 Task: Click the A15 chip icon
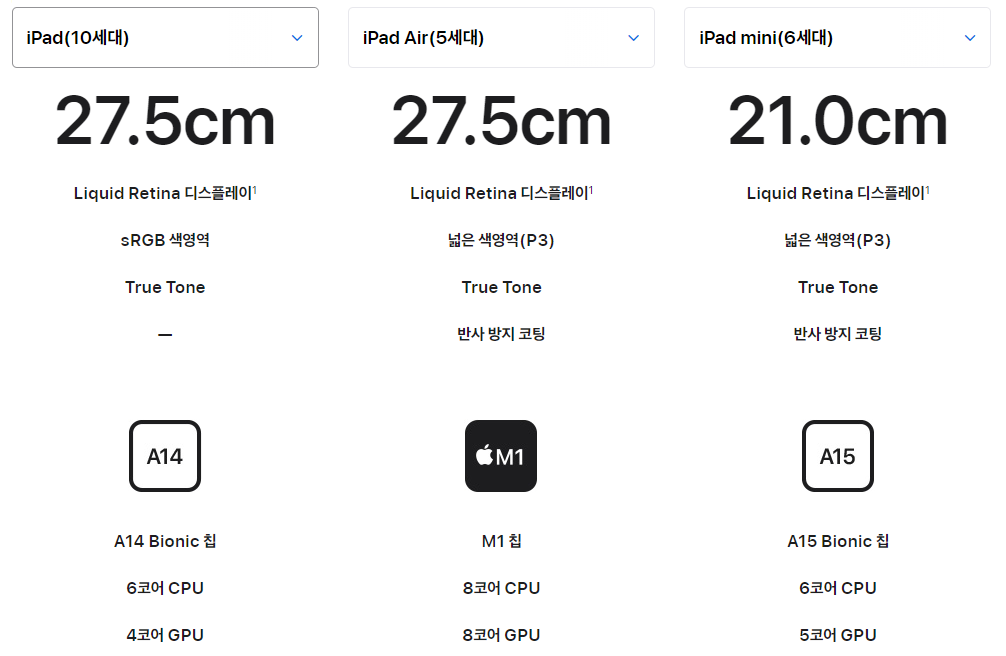click(x=838, y=456)
